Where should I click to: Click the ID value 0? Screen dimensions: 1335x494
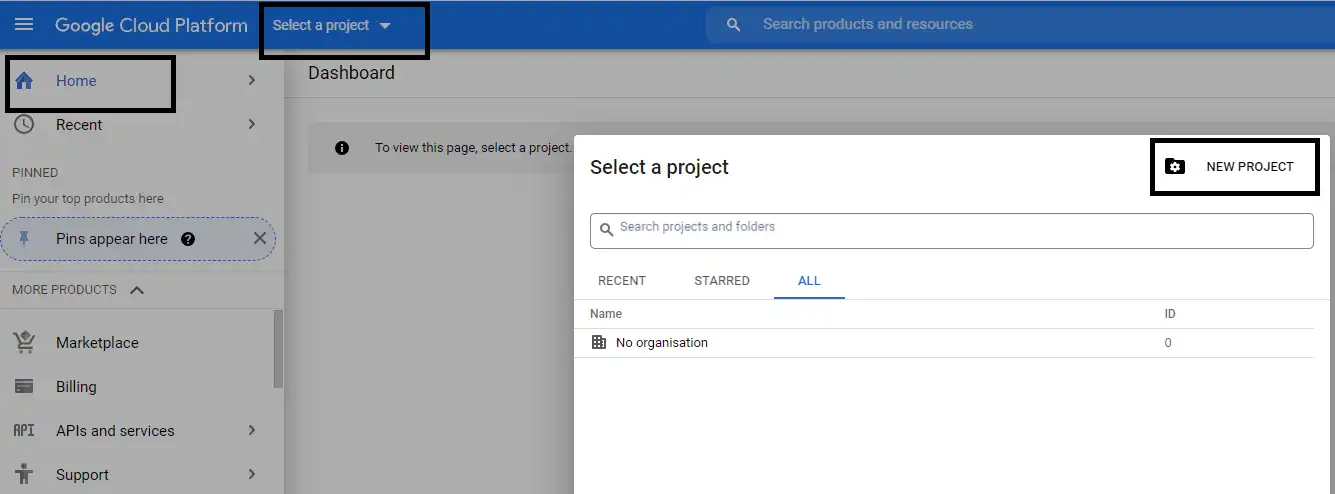click(1168, 343)
